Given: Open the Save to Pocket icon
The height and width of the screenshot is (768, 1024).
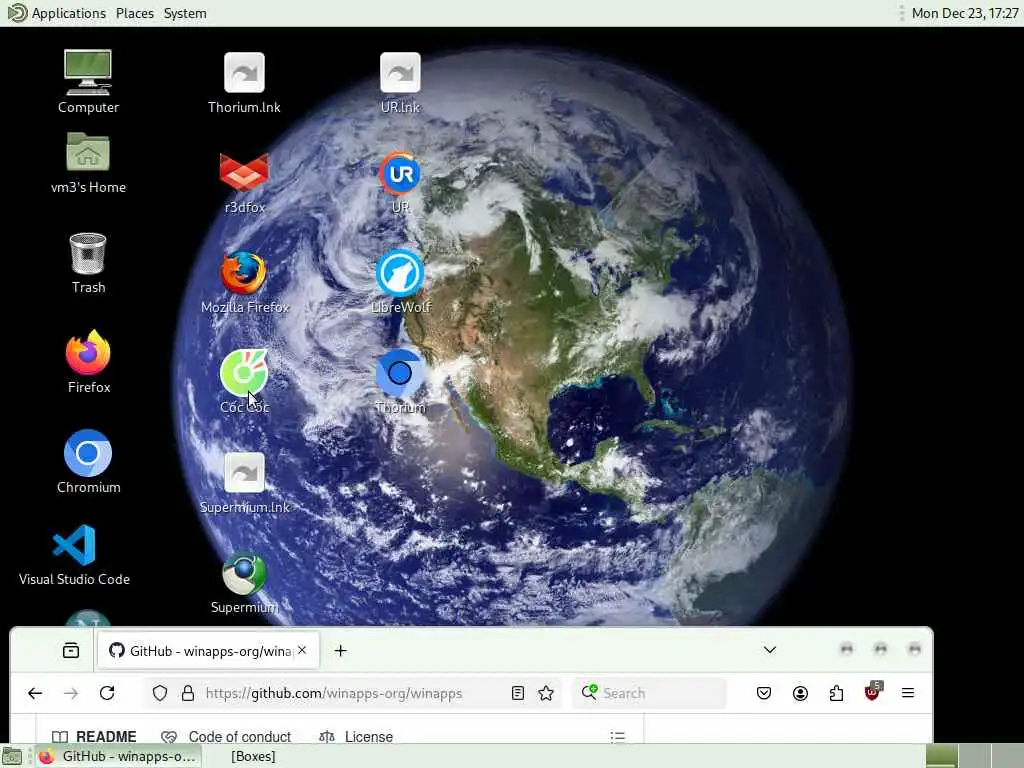Looking at the screenshot, I should tap(764, 694).
